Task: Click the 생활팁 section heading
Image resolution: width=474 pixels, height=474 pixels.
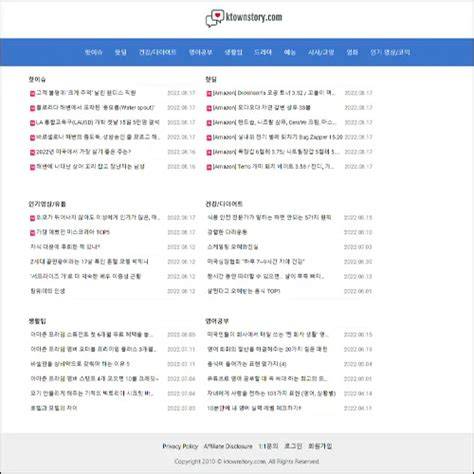Action: (x=37, y=321)
